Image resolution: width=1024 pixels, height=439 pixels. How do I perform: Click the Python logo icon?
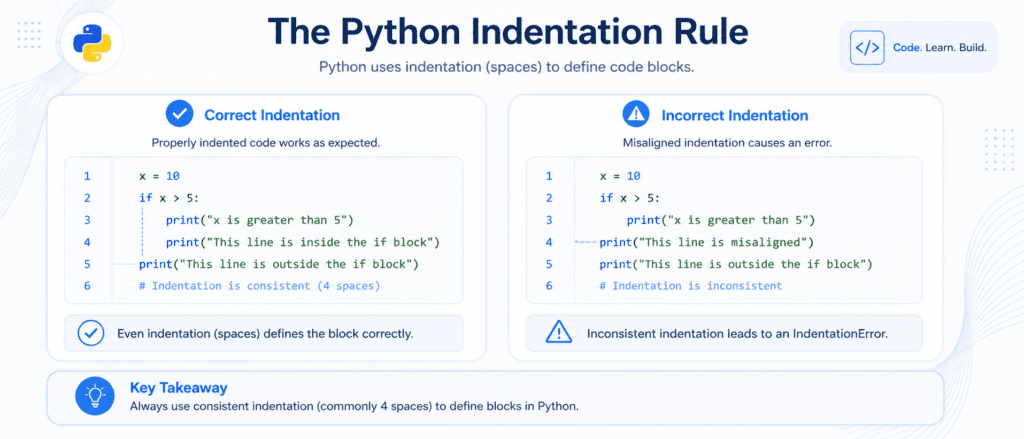coord(91,45)
